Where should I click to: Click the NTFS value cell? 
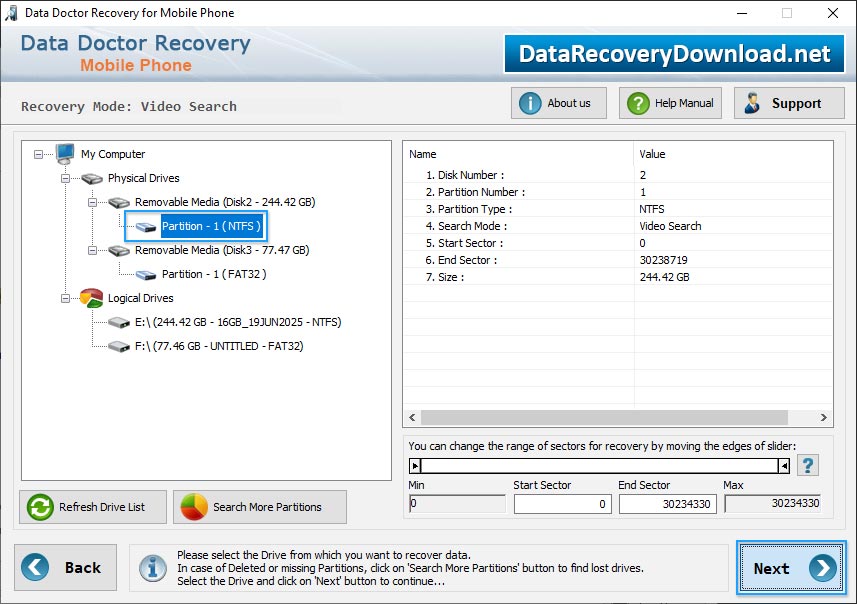pyautogui.click(x=733, y=209)
